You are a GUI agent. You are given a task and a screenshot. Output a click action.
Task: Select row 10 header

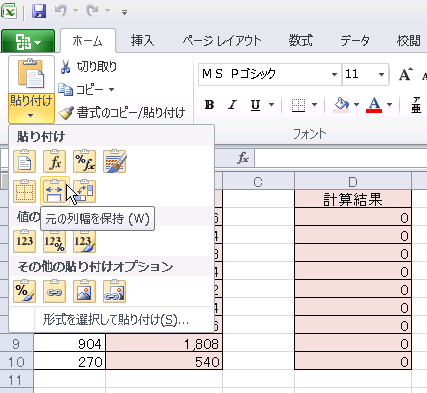pos(16,362)
